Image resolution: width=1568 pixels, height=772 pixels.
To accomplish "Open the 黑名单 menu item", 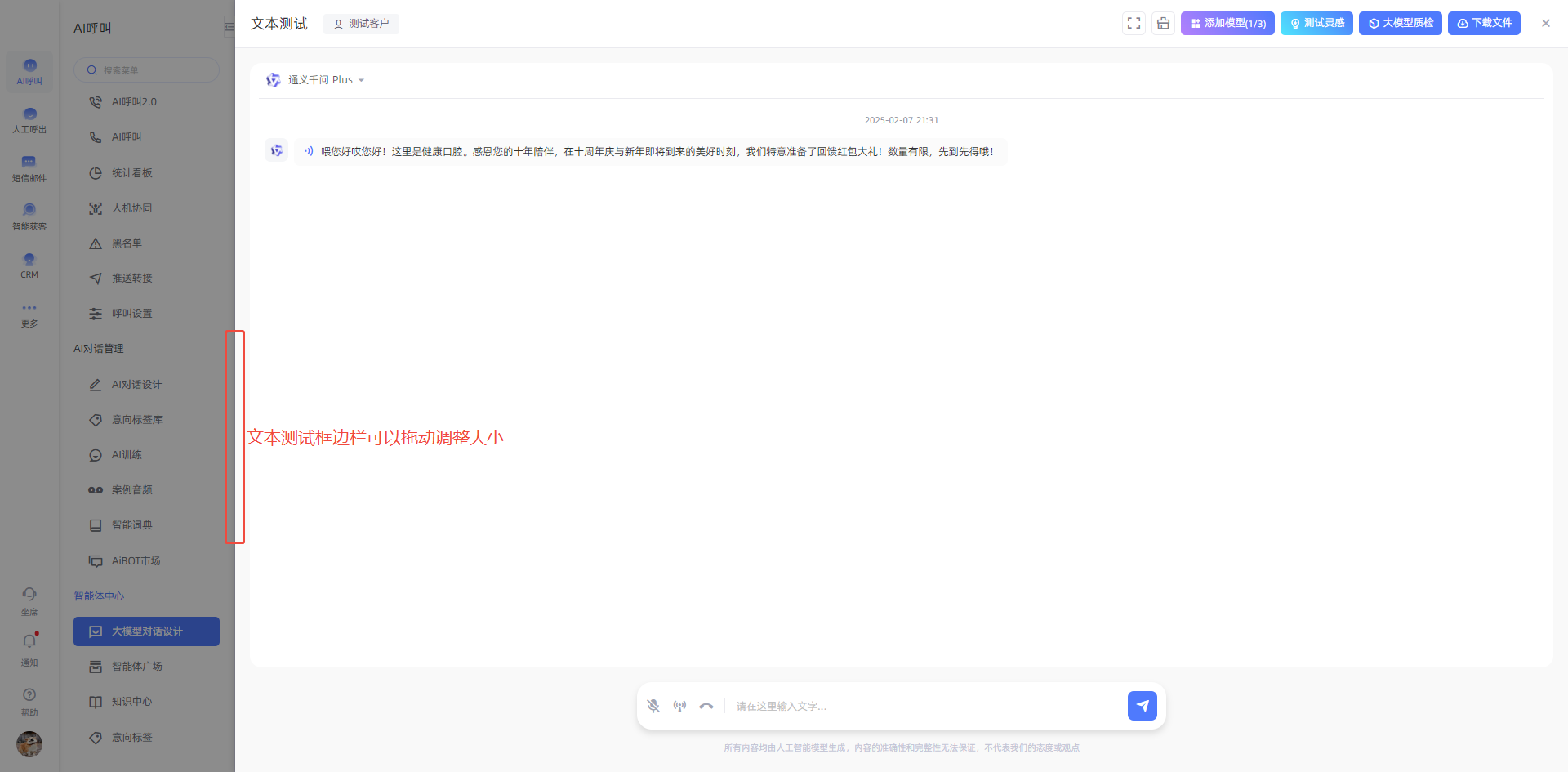I will 146,243.
